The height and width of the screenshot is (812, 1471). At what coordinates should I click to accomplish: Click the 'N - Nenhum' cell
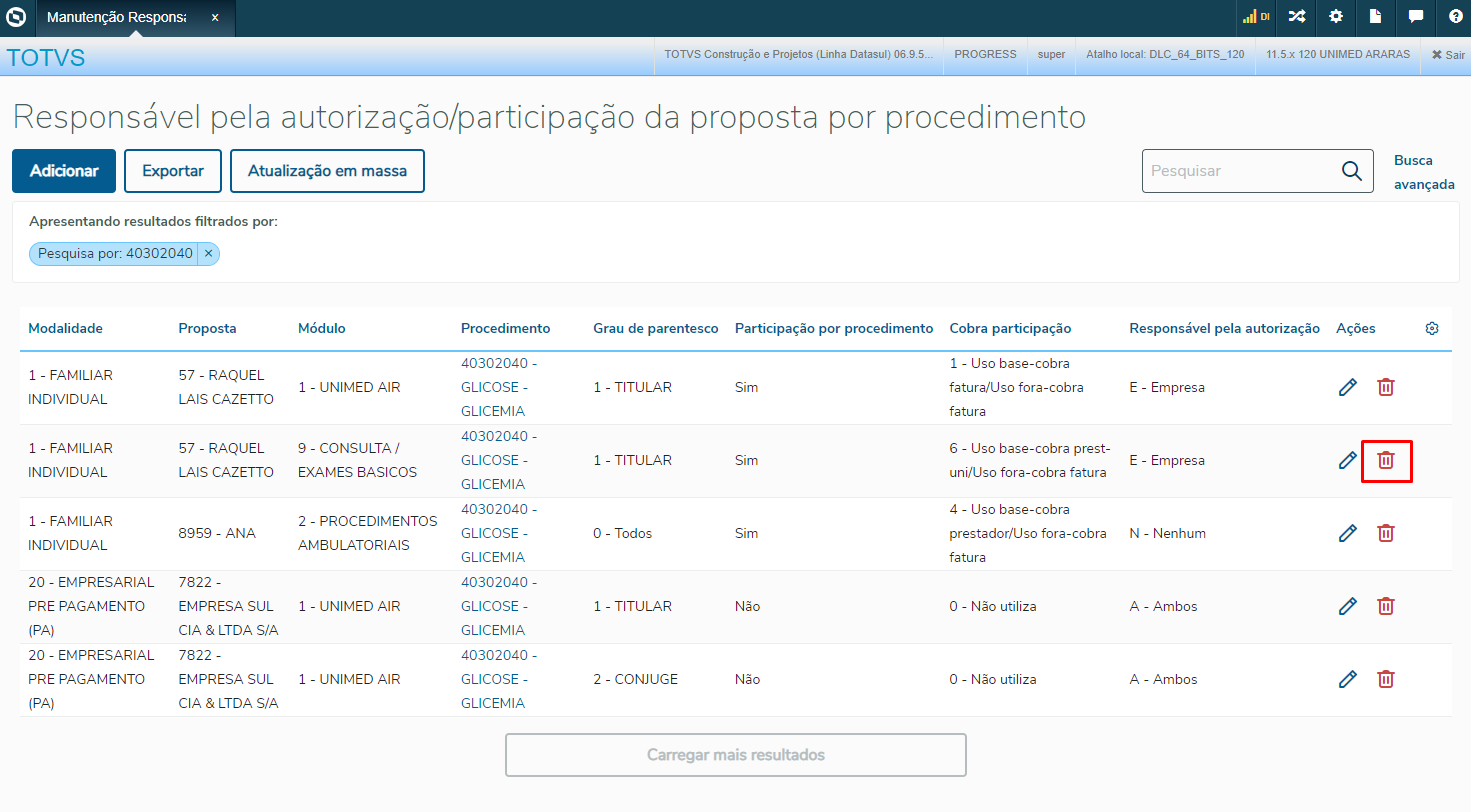[x=1168, y=534]
